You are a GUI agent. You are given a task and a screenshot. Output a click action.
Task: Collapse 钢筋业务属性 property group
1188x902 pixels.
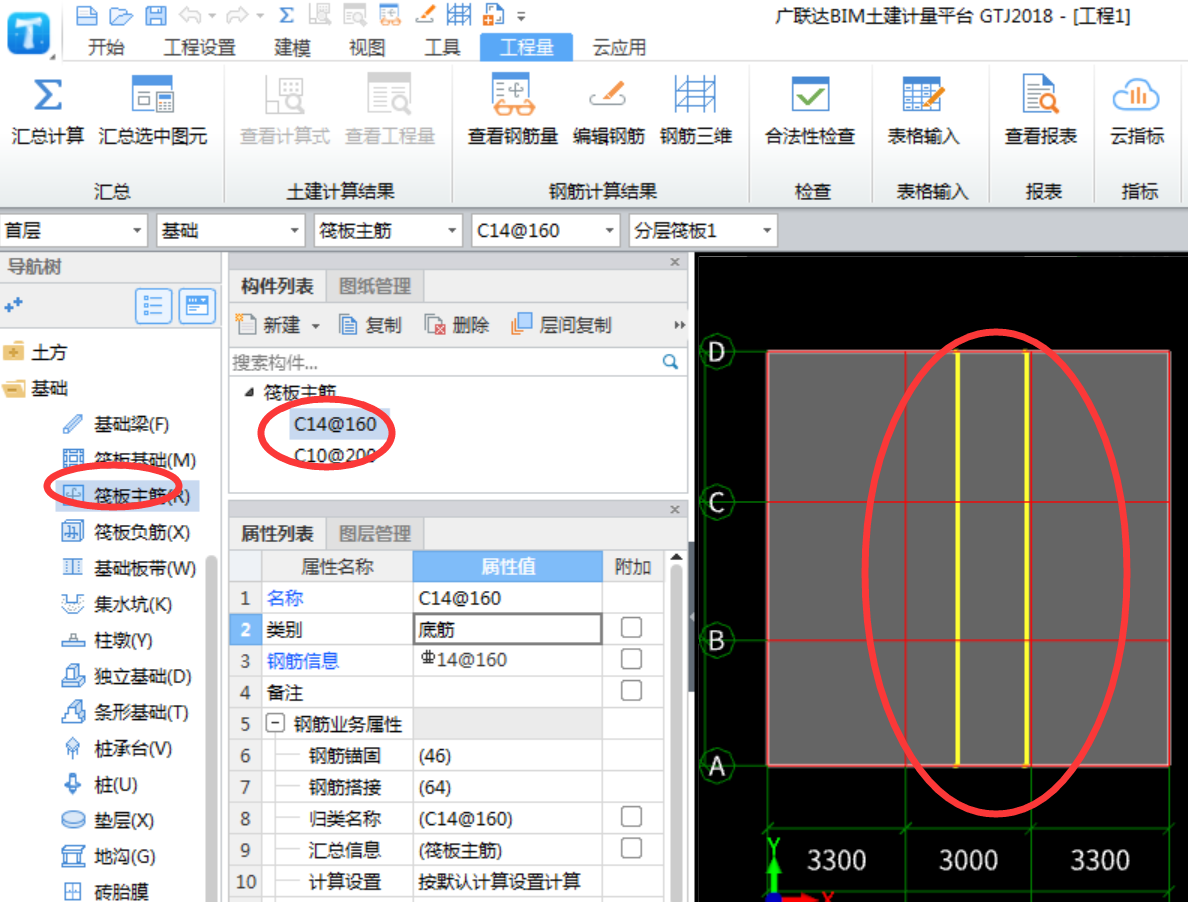coord(275,723)
